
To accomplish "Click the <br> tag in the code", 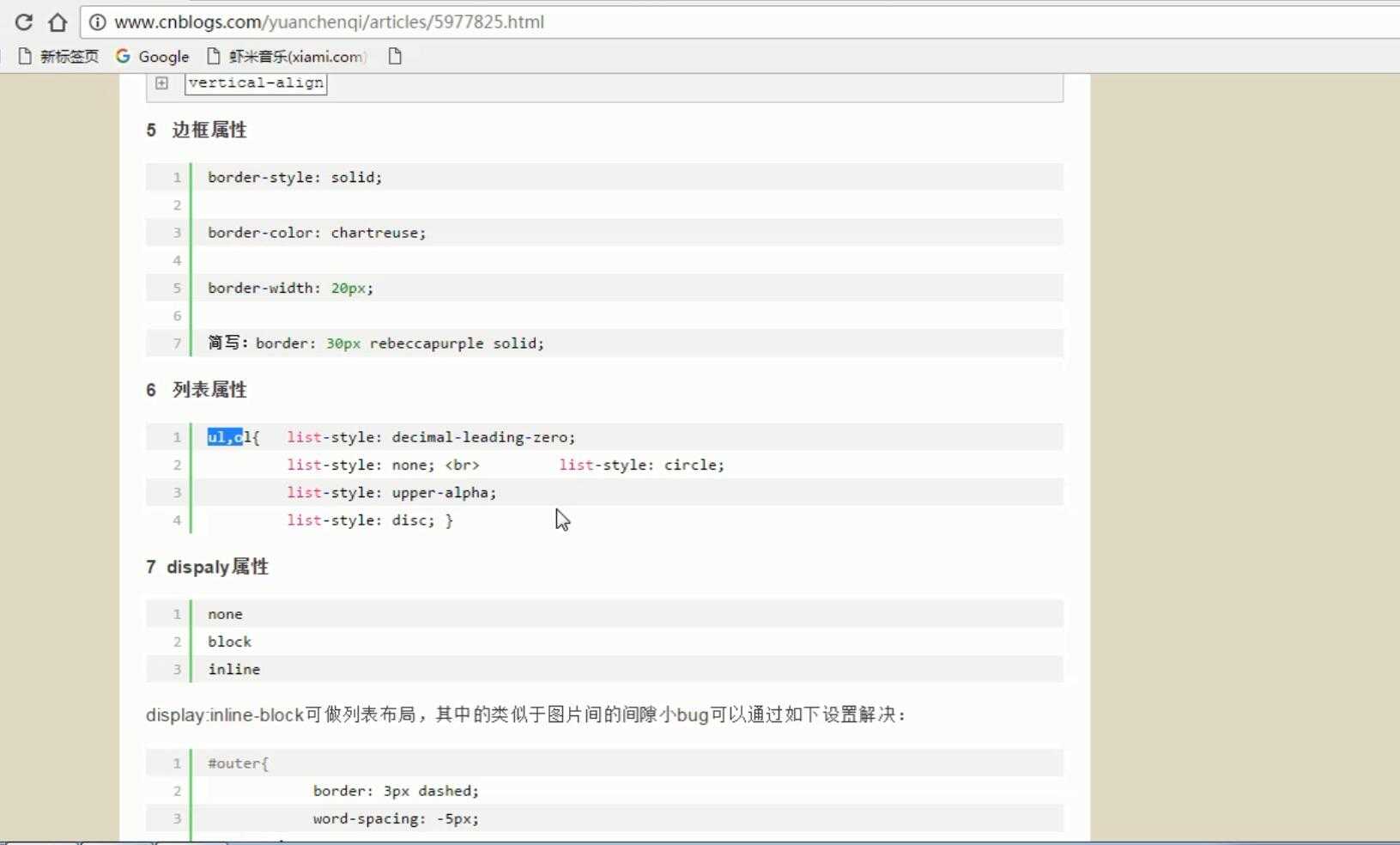I will click(x=462, y=465).
